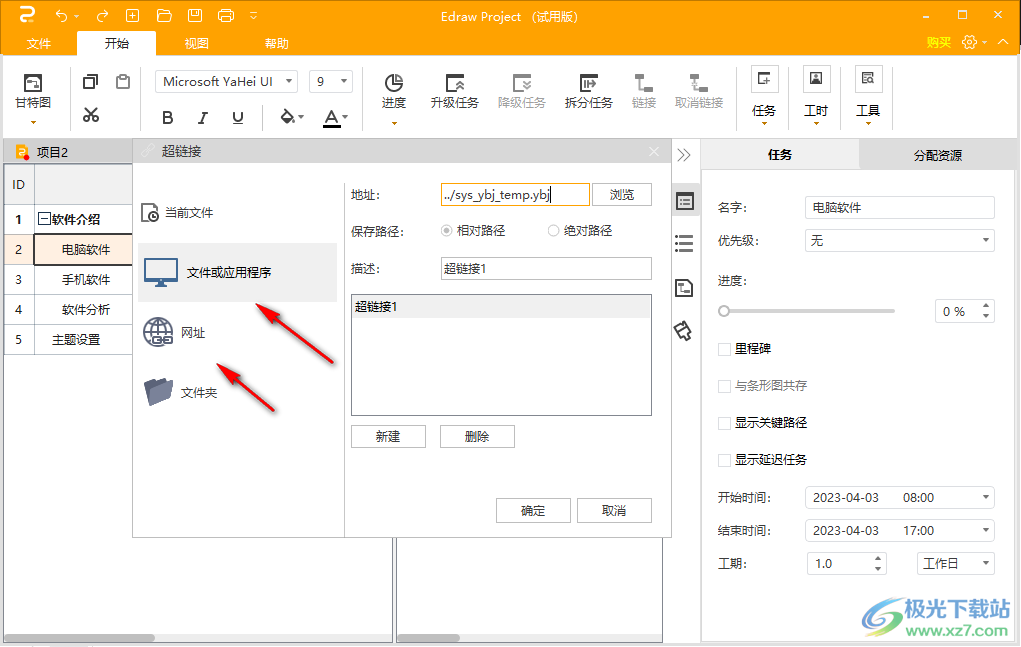Cancel the hyperlink dialog (取消)

pos(614,511)
